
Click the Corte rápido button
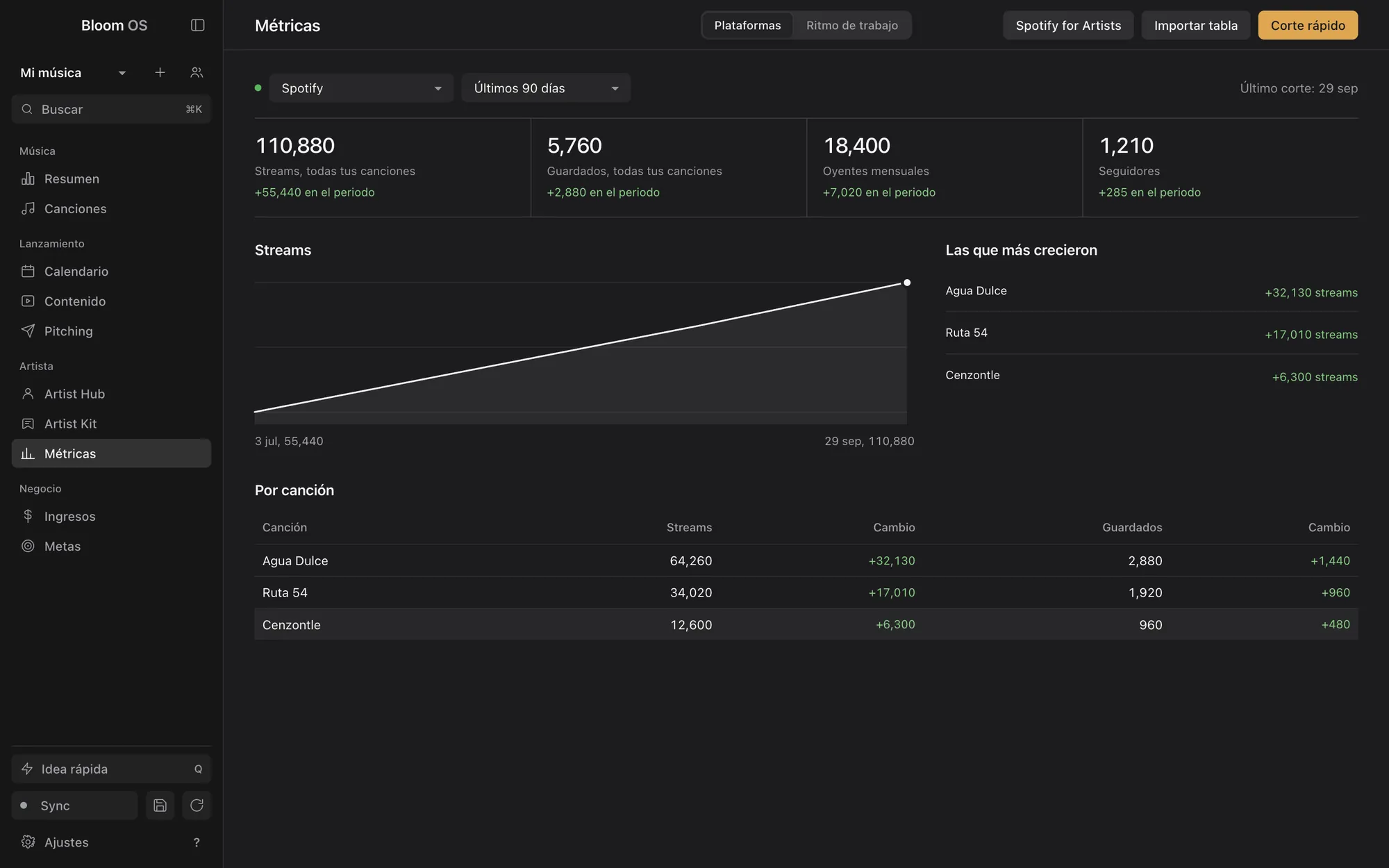pyautogui.click(x=1308, y=25)
